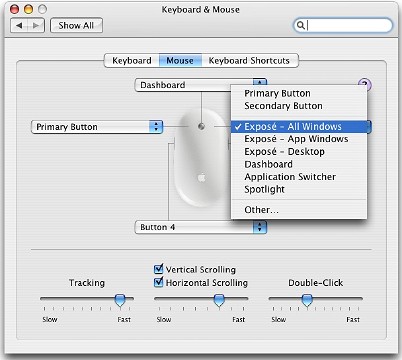Open the Dashboard scroll-ball popup menu
The image size is (402, 360).
(200, 85)
